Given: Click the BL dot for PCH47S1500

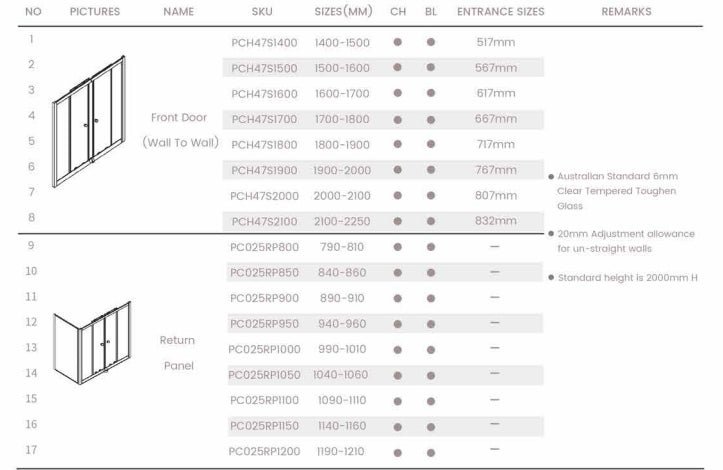Looking at the screenshot, I should pos(431,68).
